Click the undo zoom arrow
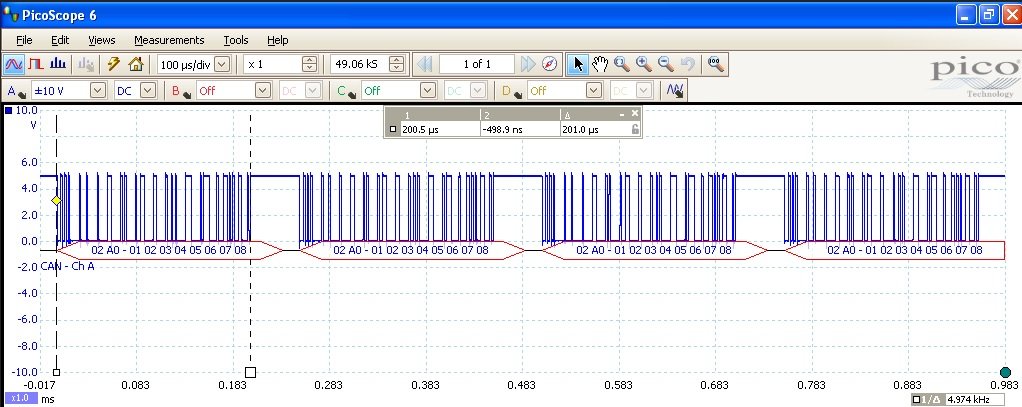Viewport: 1022px width, 407px height. (x=688, y=64)
